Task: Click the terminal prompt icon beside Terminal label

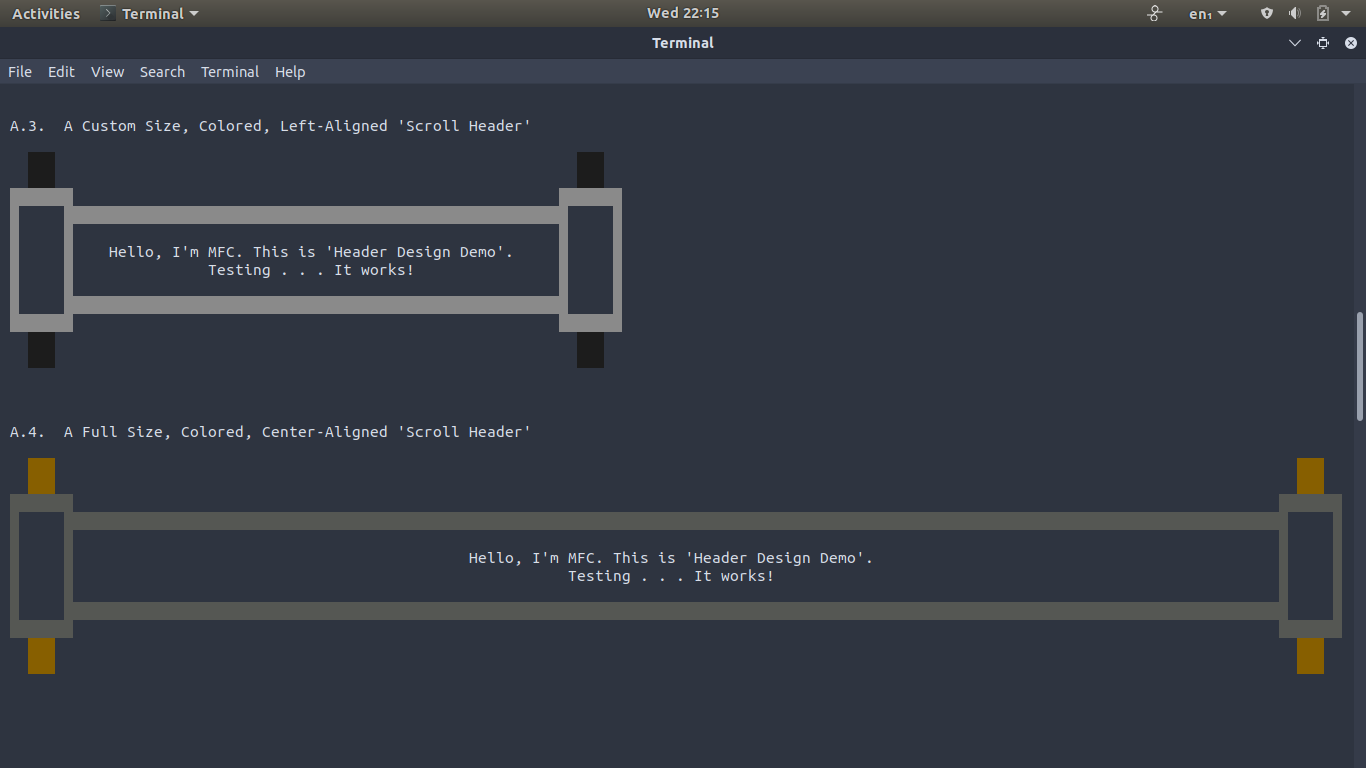Action: click(x=107, y=13)
